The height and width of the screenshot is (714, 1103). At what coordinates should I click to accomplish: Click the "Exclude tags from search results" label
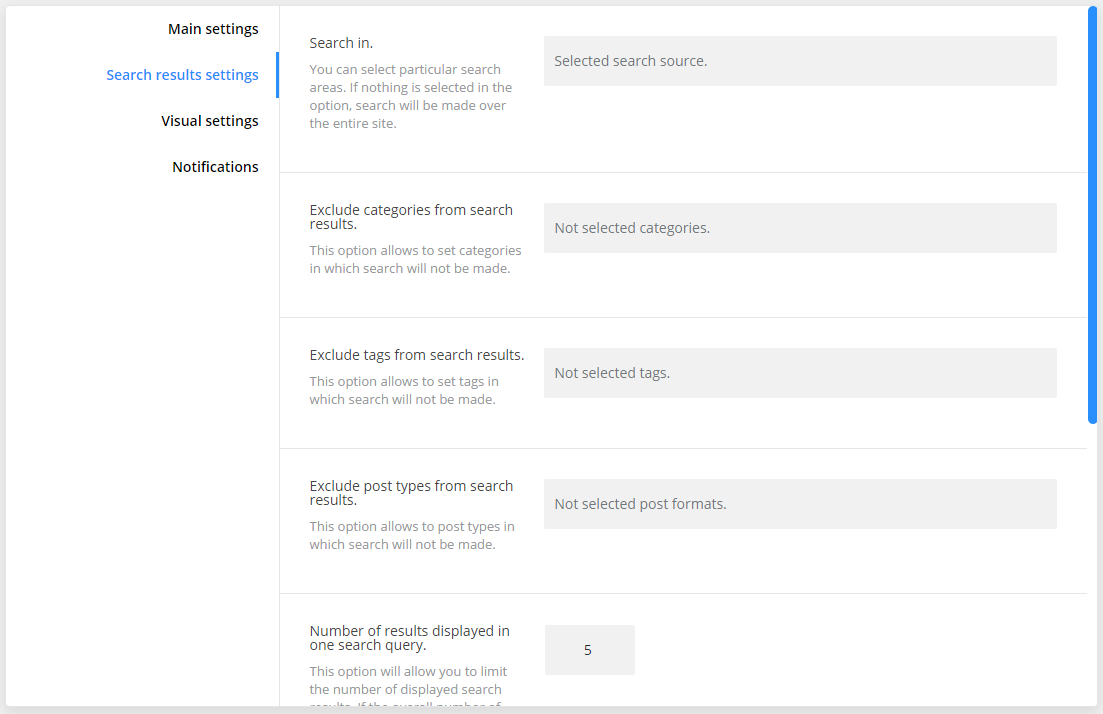pyautogui.click(x=416, y=355)
